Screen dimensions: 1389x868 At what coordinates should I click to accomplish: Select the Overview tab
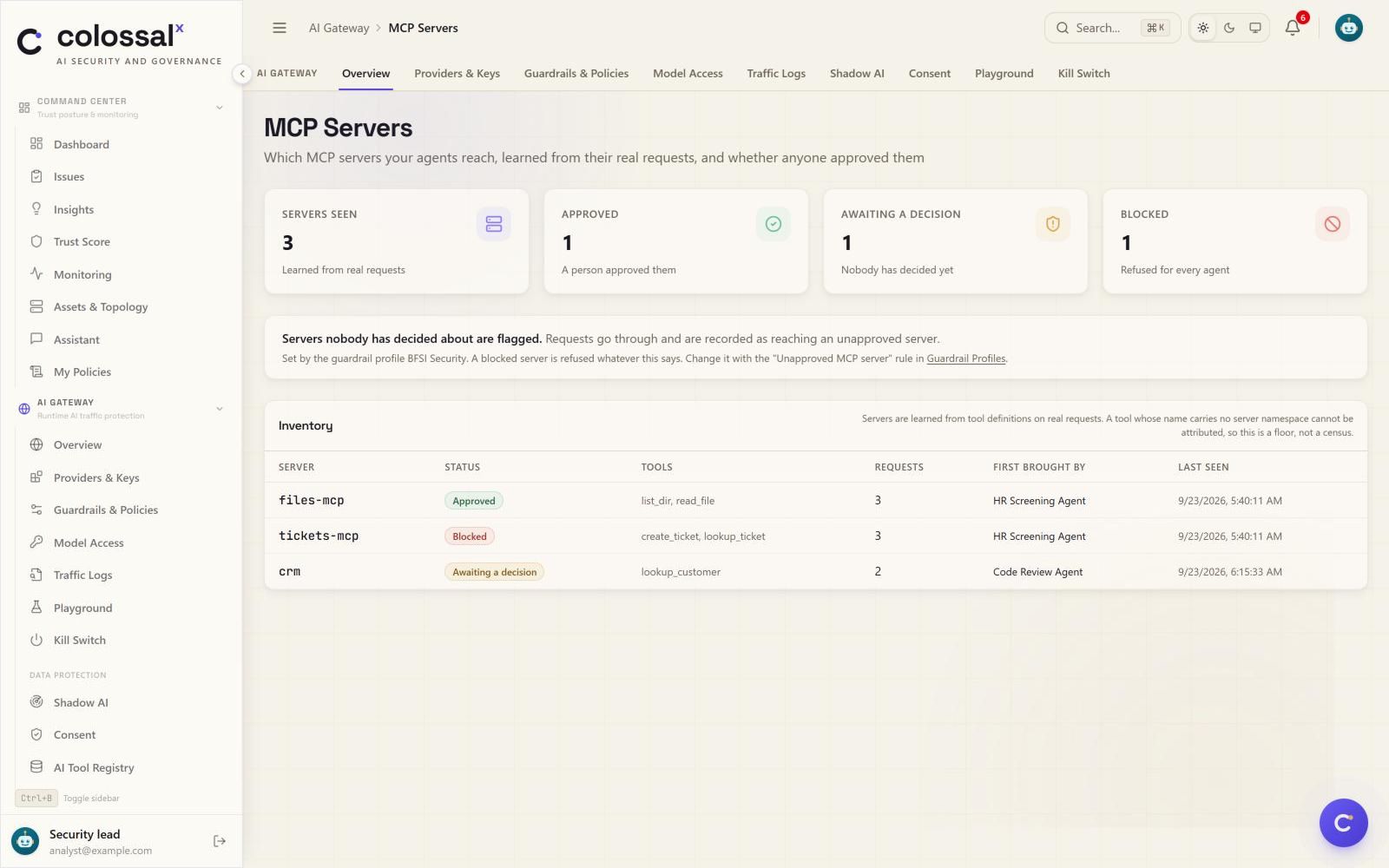click(x=365, y=74)
